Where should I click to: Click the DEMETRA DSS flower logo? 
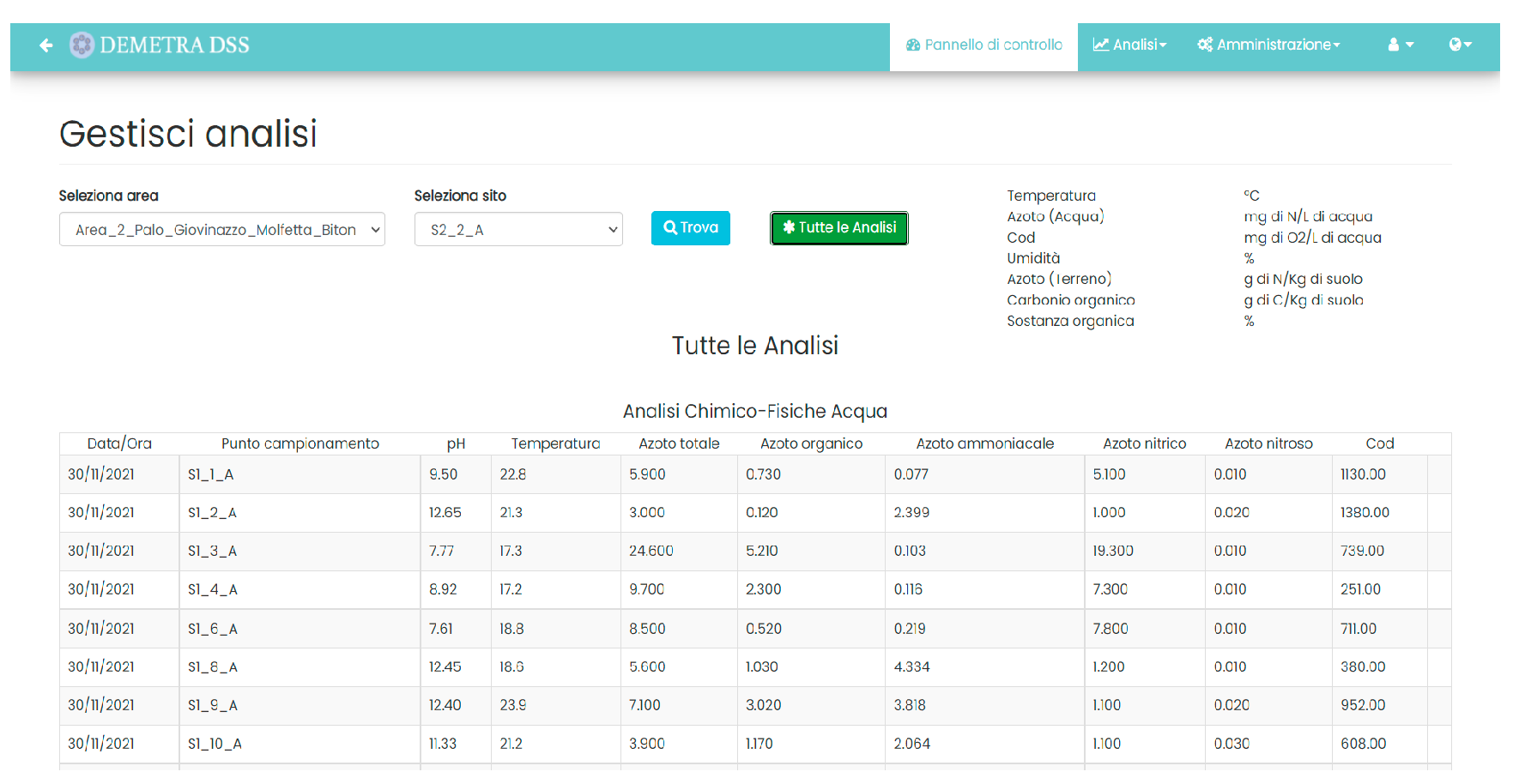[x=82, y=45]
